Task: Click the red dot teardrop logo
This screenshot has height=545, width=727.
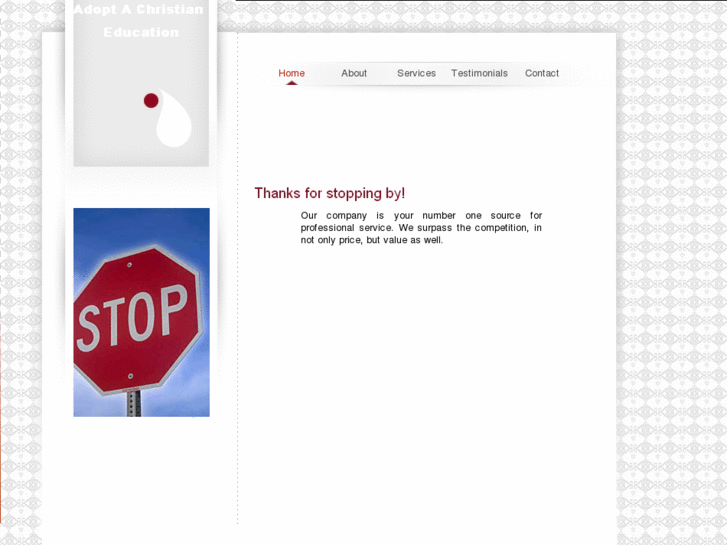Action: [x=168, y=118]
